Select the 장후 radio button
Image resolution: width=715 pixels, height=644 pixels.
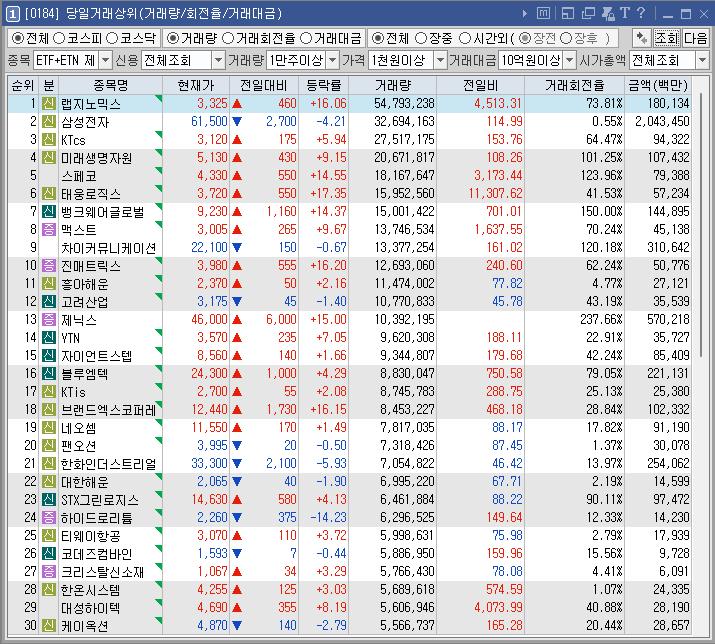pyautogui.click(x=566, y=38)
